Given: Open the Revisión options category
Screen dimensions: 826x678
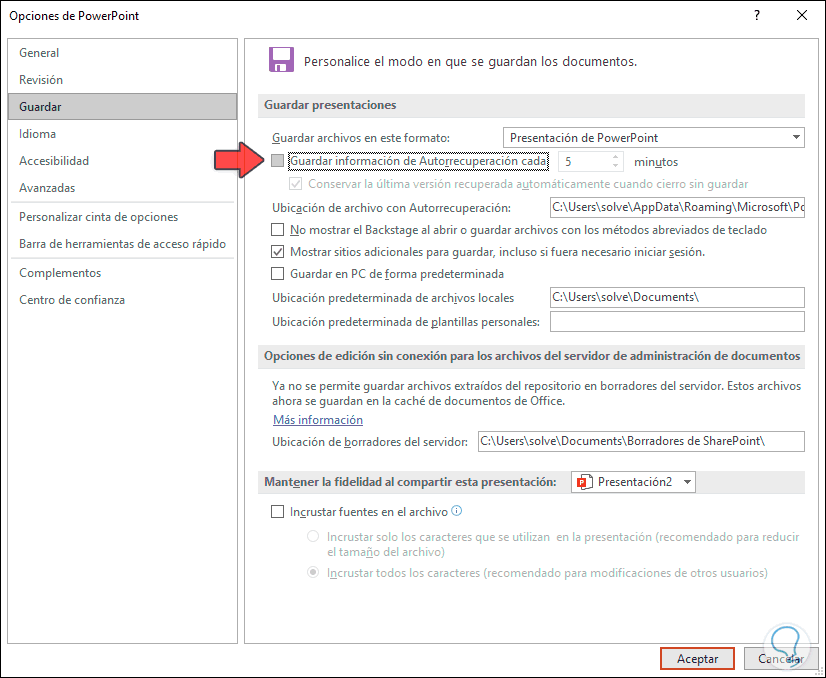Looking at the screenshot, I should coord(123,80).
